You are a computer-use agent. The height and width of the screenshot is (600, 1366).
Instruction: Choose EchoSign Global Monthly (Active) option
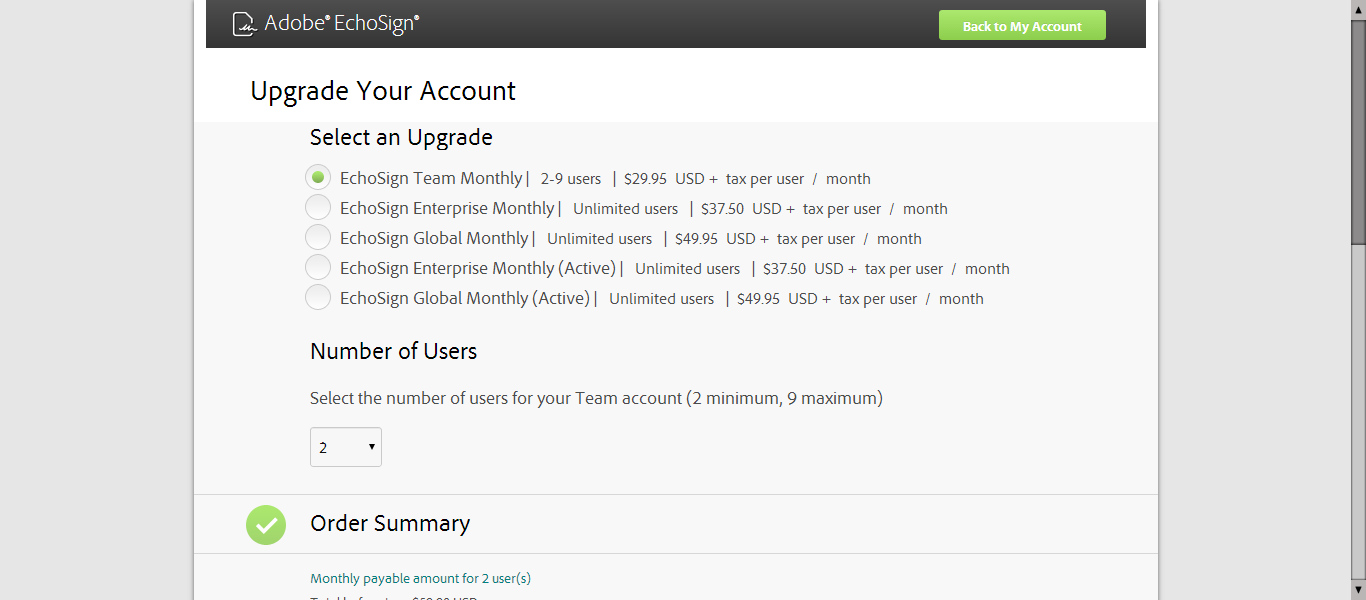(318, 298)
